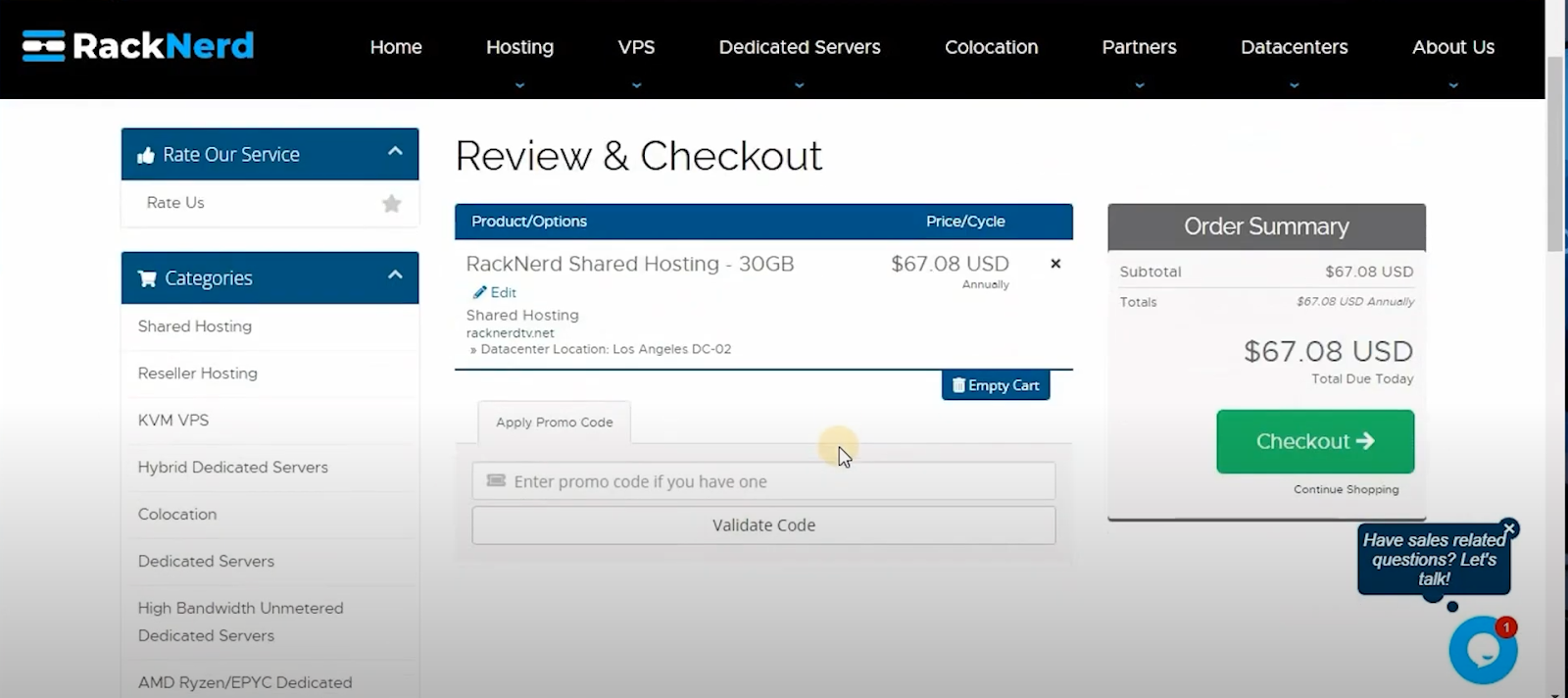Expand dropdown chevron under Hosting
The width and height of the screenshot is (1568, 698).
pos(519,85)
